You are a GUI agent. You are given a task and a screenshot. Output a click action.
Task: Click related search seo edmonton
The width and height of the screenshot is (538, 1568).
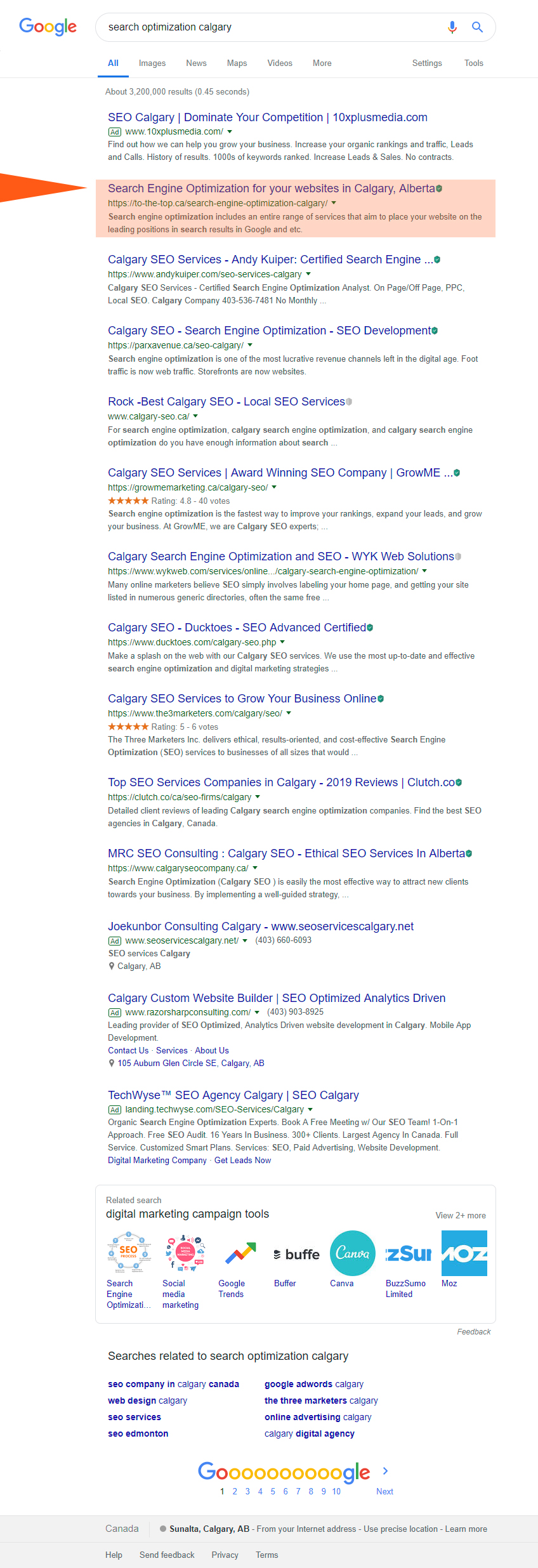point(138,1433)
